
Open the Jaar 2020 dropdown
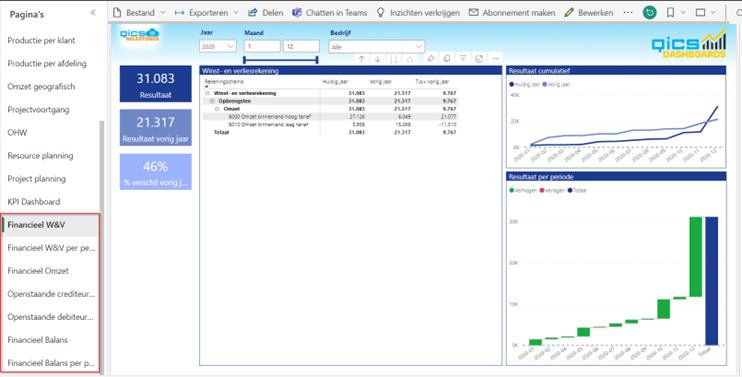218,46
